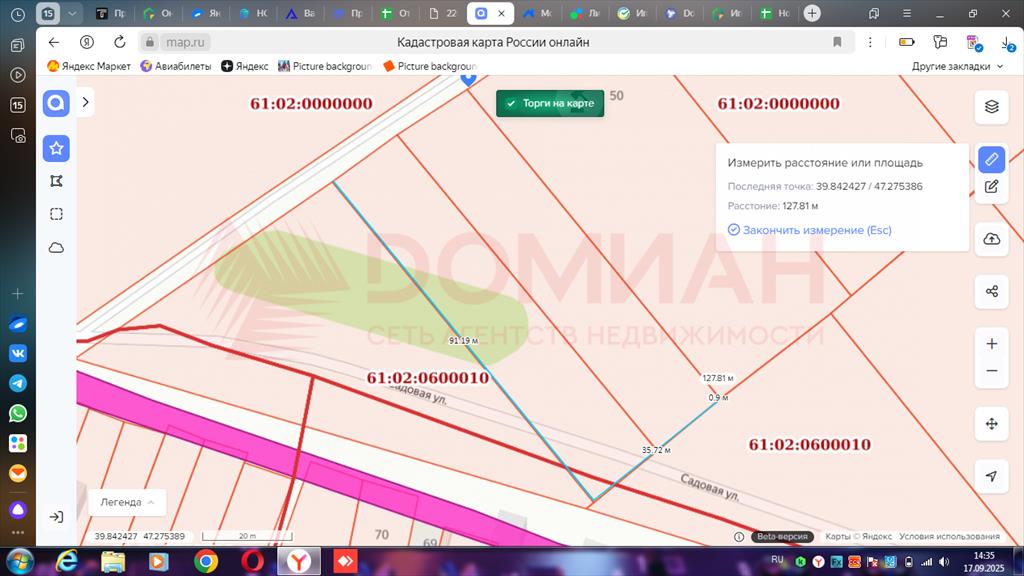1024x576 pixels.
Task: Toggle the 'Торги на карте' checkbox button
Action: 550,104
